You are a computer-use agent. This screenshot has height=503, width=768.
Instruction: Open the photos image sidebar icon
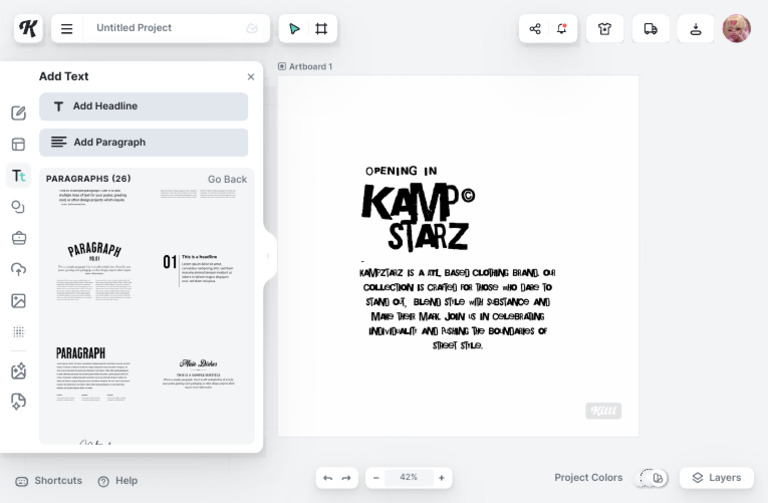(19, 301)
